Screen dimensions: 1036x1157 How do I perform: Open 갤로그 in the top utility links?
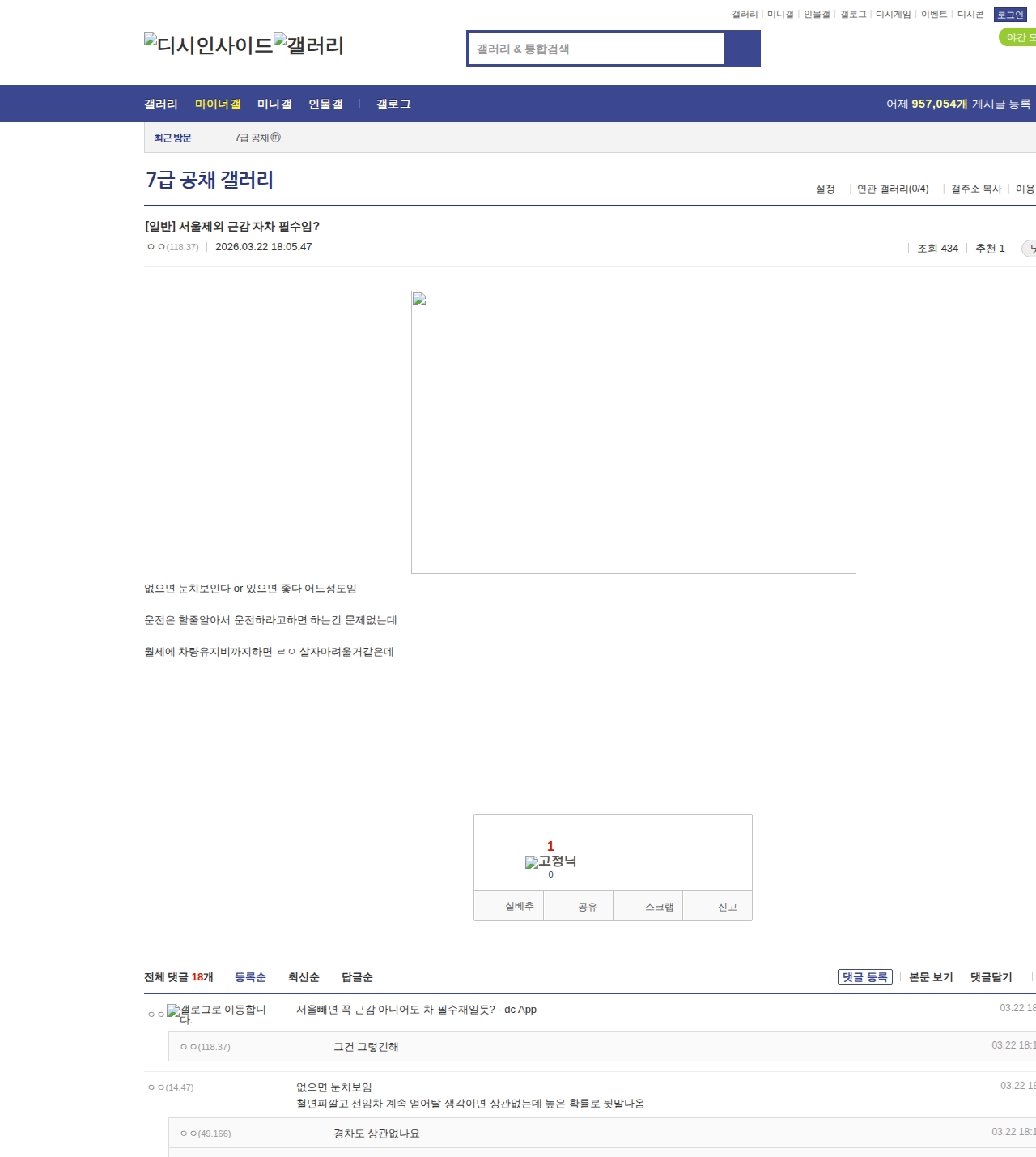coord(853,15)
